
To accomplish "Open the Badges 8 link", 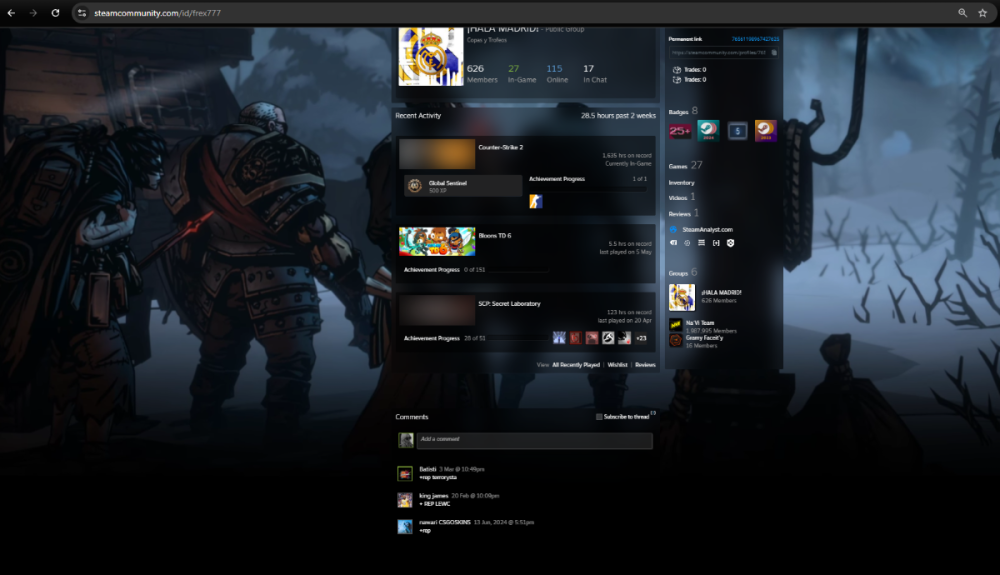I will (683, 112).
